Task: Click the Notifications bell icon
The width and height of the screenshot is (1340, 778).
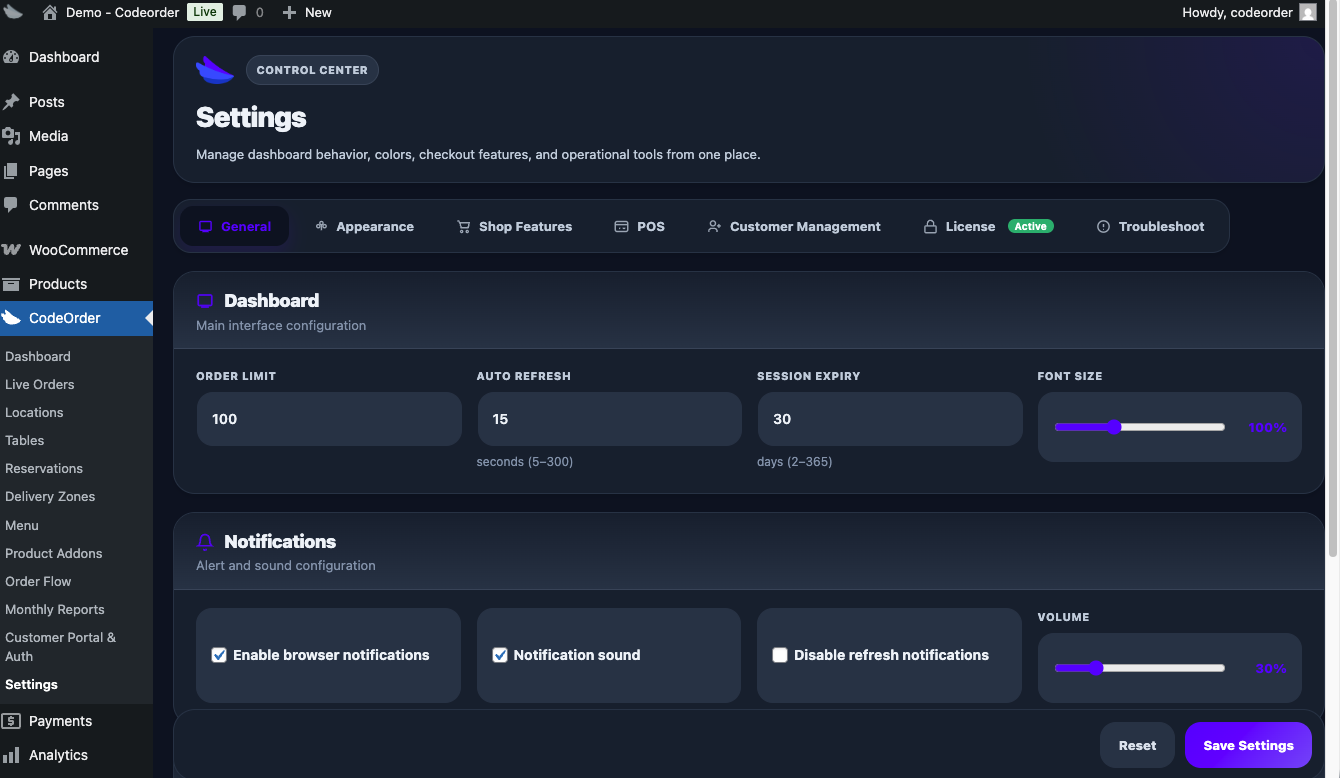Action: pos(205,541)
